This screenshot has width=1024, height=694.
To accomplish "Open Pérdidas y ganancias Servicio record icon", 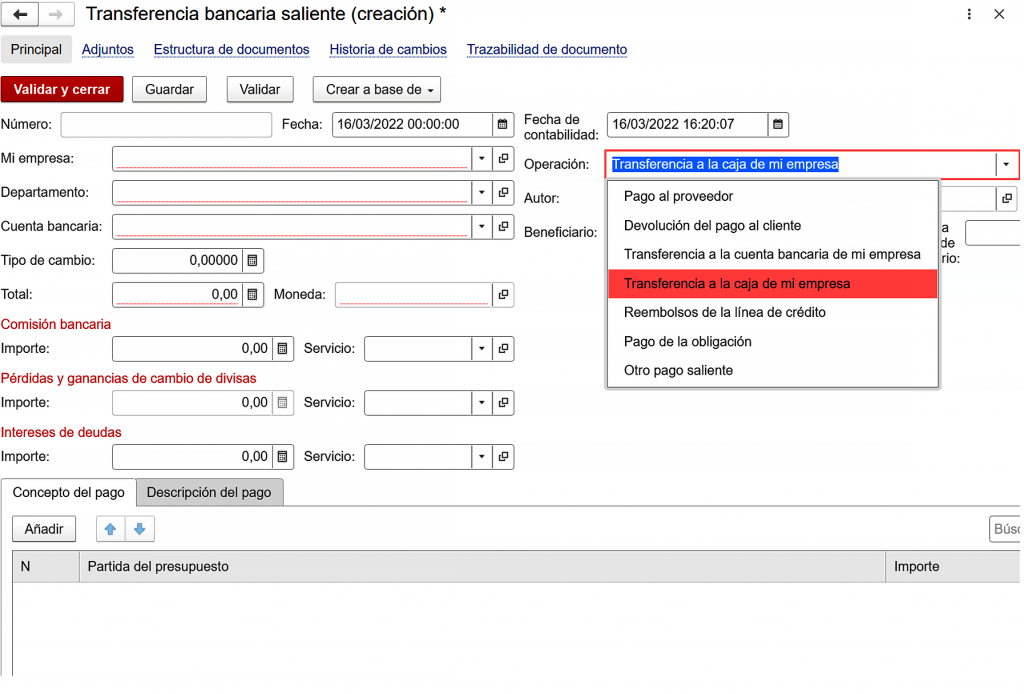I will tap(504, 403).
